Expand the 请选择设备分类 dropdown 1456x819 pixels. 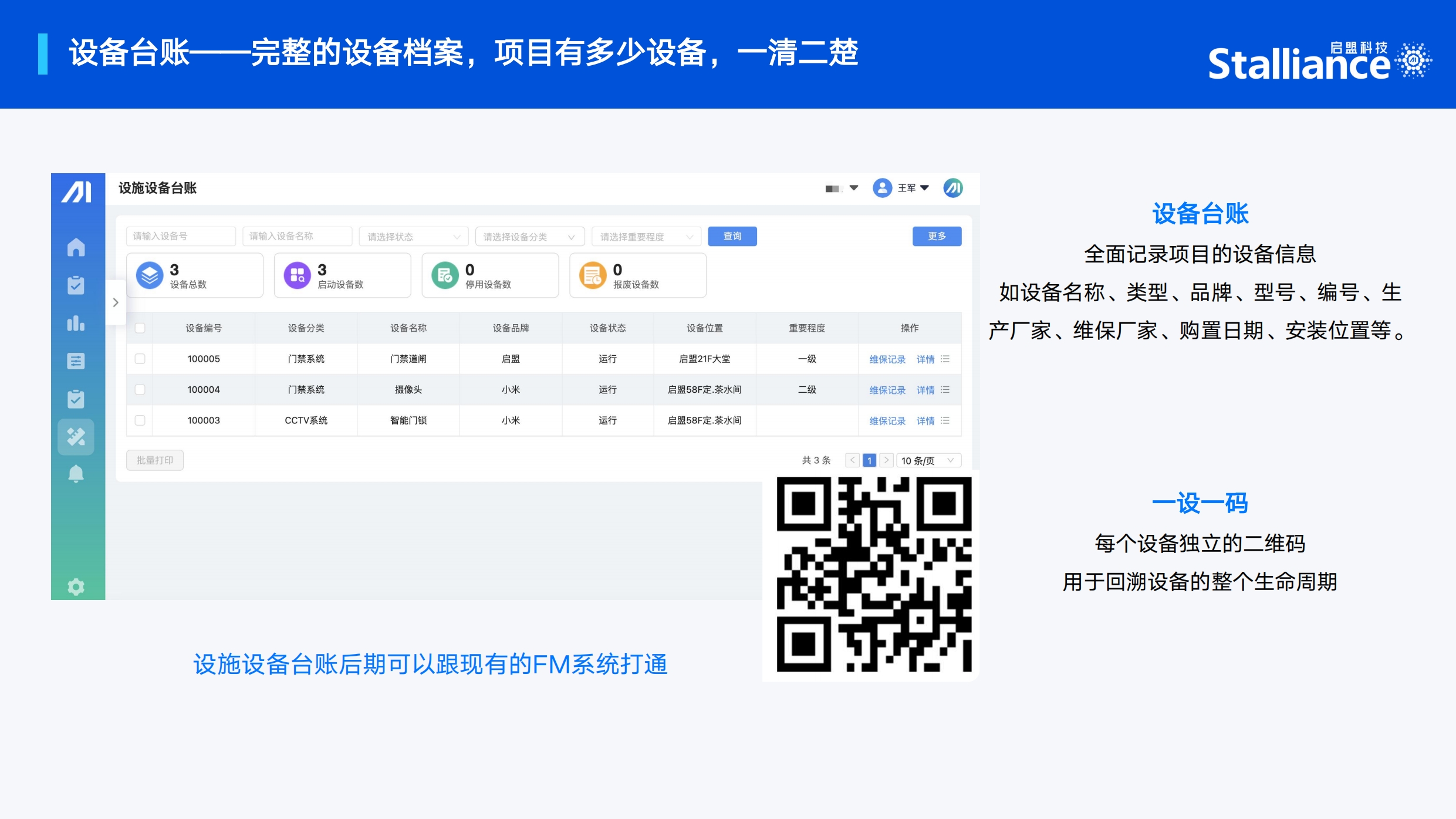point(529,237)
